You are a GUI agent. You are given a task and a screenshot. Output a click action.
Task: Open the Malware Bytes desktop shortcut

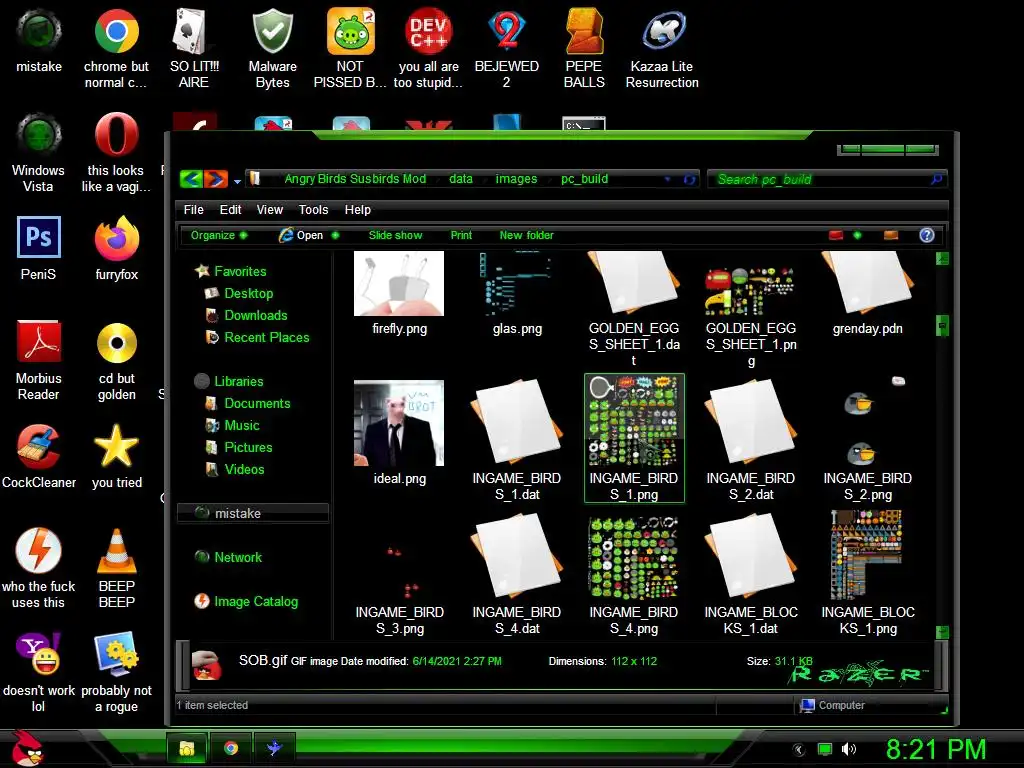pos(272,47)
